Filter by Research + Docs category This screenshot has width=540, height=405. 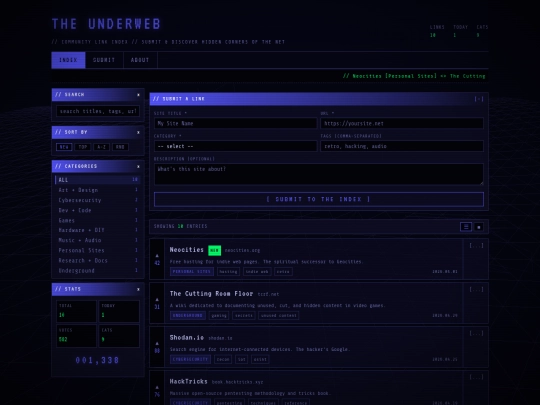tap(98, 260)
